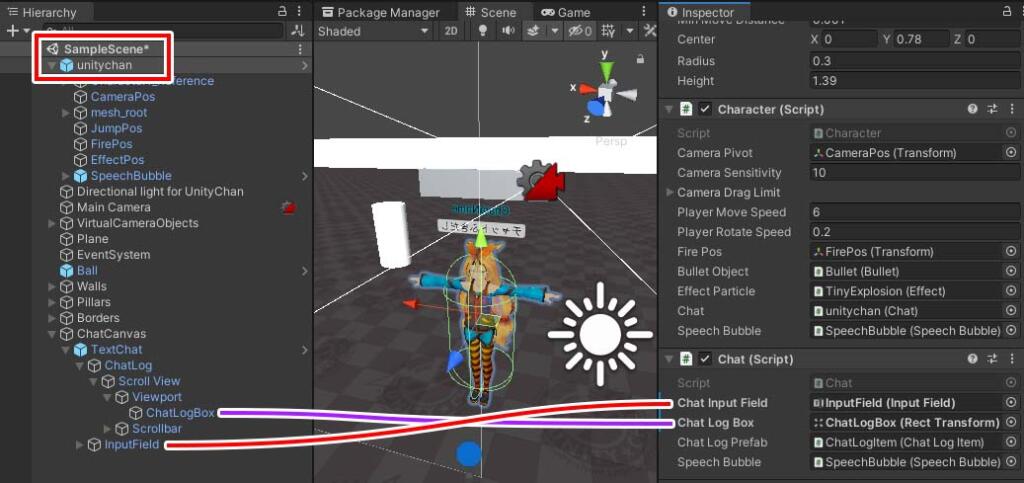The width and height of the screenshot is (1024, 483).
Task: Open help for Chat script component
Action: [973, 360]
